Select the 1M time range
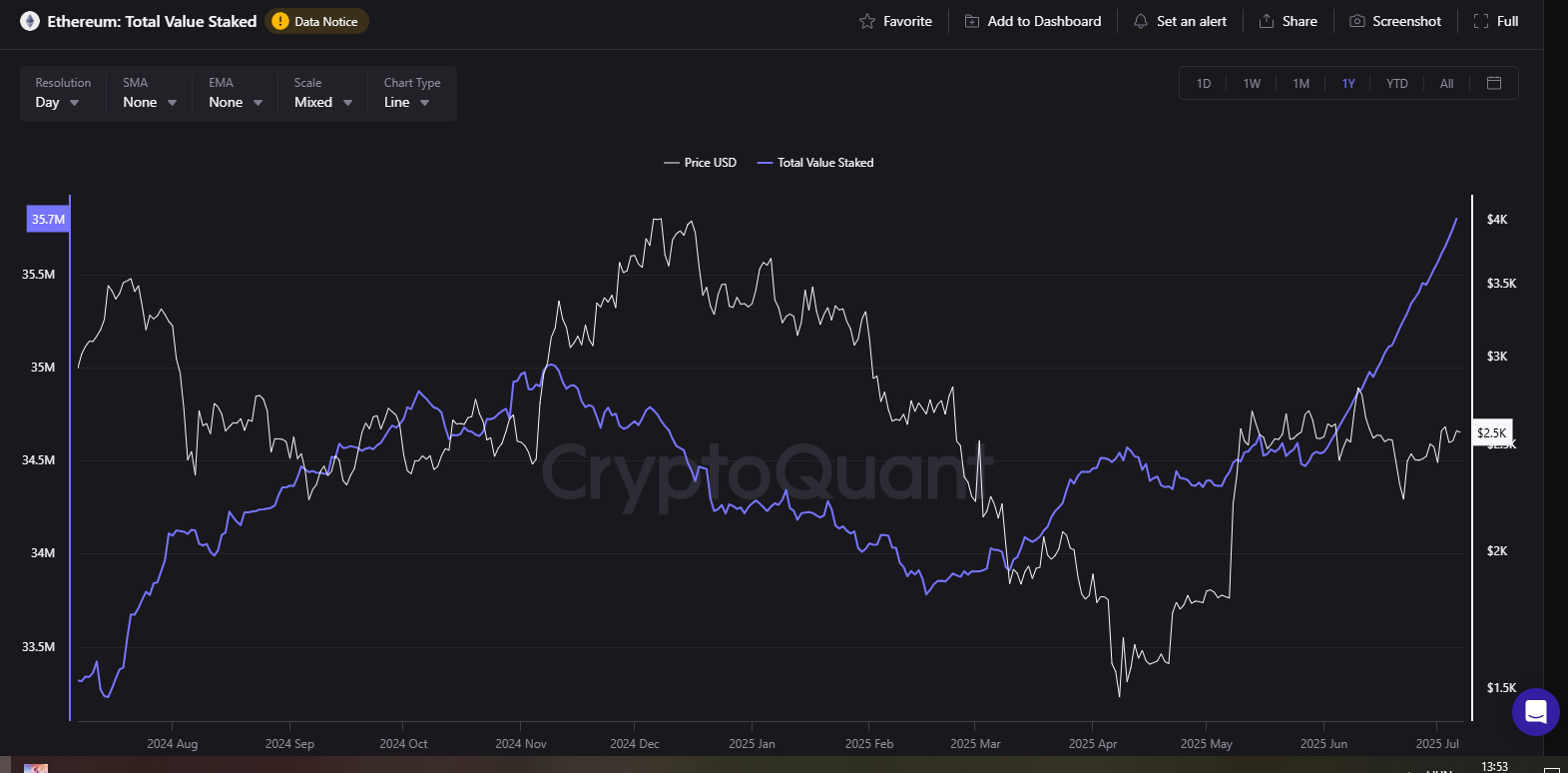 tap(1301, 83)
